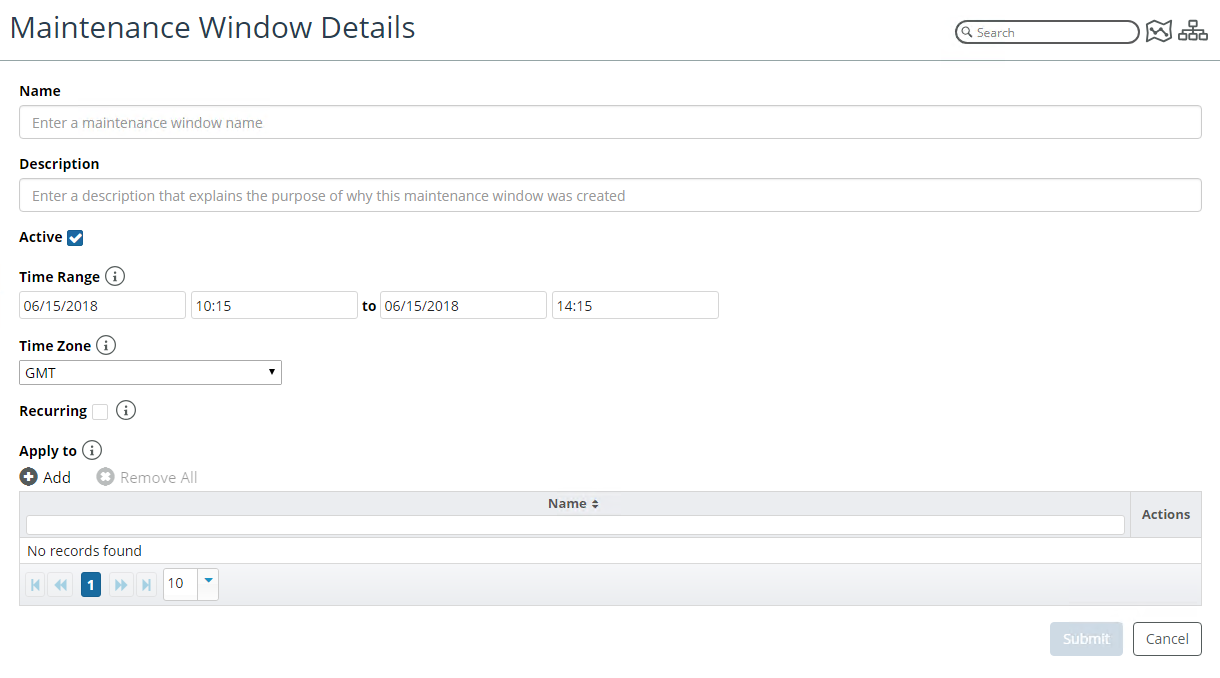Image resolution: width=1220 pixels, height=678 pixels.
Task: Uncheck the Active checkbox
Action: point(75,238)
